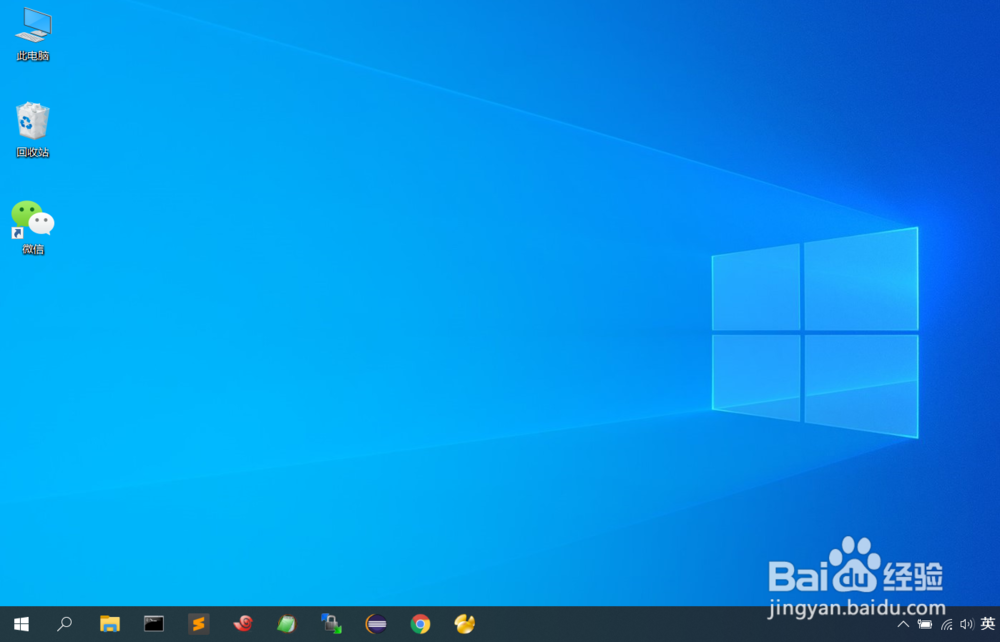Open taskbar search magnifier
This screenshot has width=1000, height=642.
(64, 624)
